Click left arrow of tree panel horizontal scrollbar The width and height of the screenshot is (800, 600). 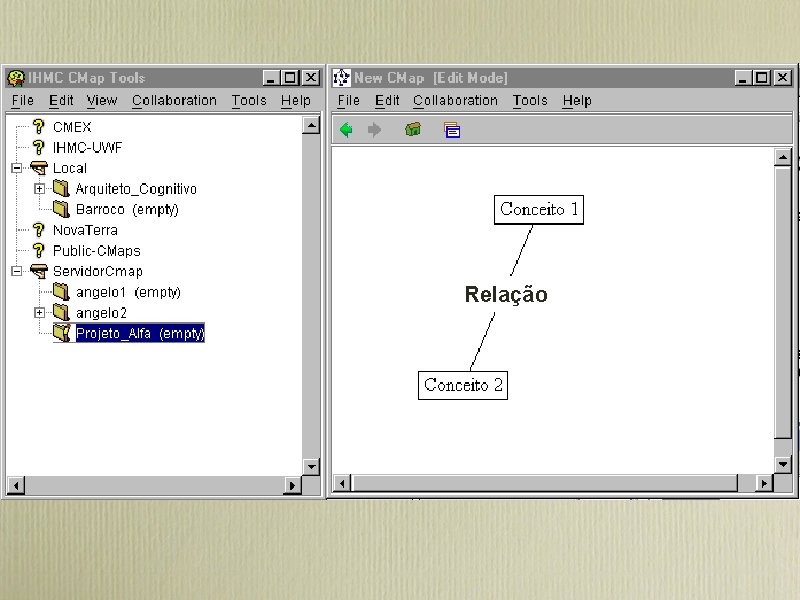point(16,485)
